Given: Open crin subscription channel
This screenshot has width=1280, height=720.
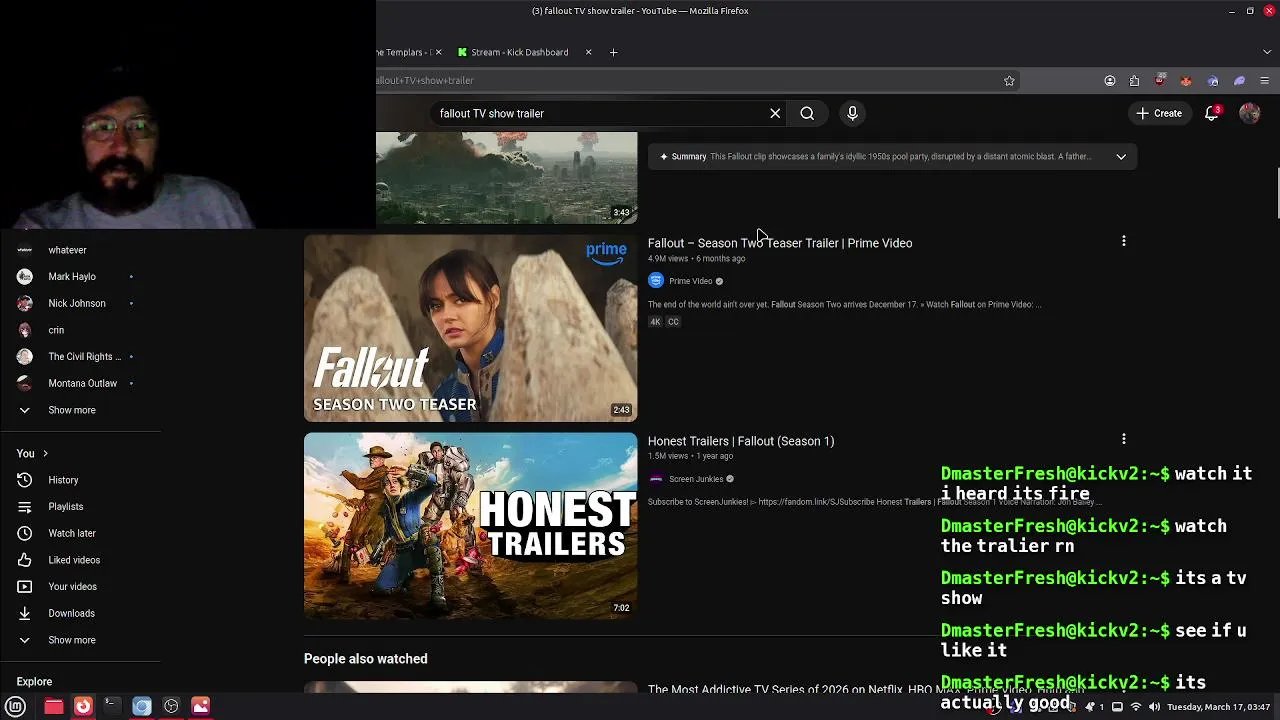Looking at the screenshot, I should [x=56, y=330].
